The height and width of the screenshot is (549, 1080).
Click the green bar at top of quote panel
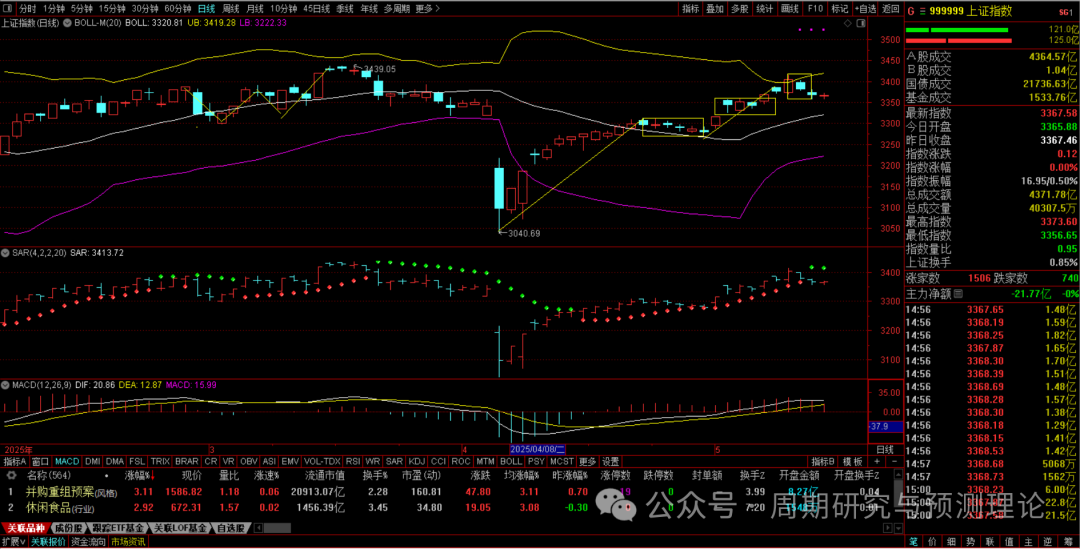tap(970, 29)
